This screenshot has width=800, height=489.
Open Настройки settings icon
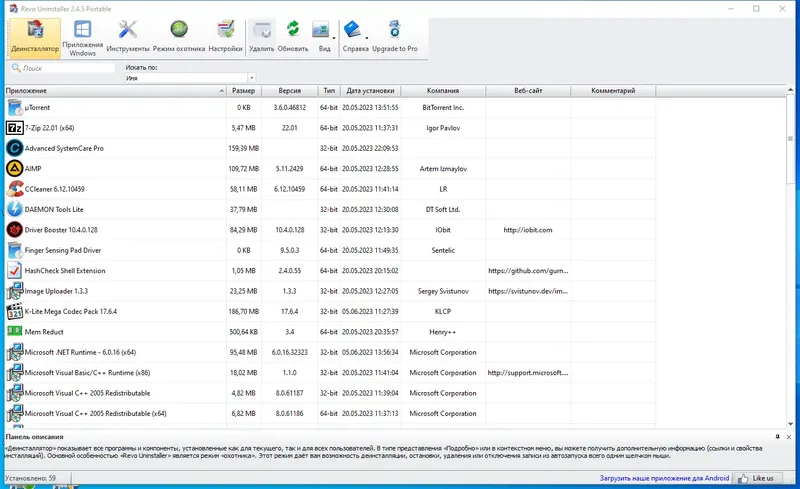pyautogui.click(x=225, y=37)
